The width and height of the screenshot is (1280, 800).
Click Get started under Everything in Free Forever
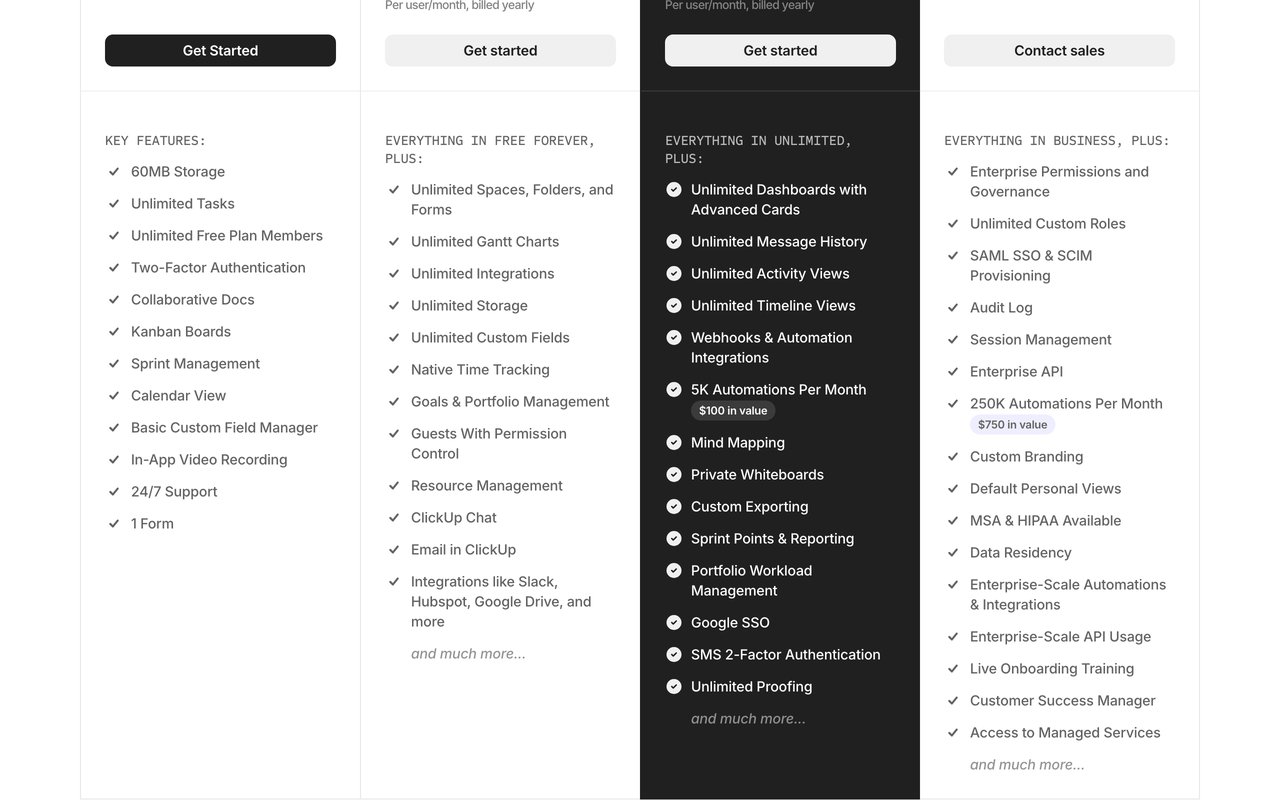[500, 51]
